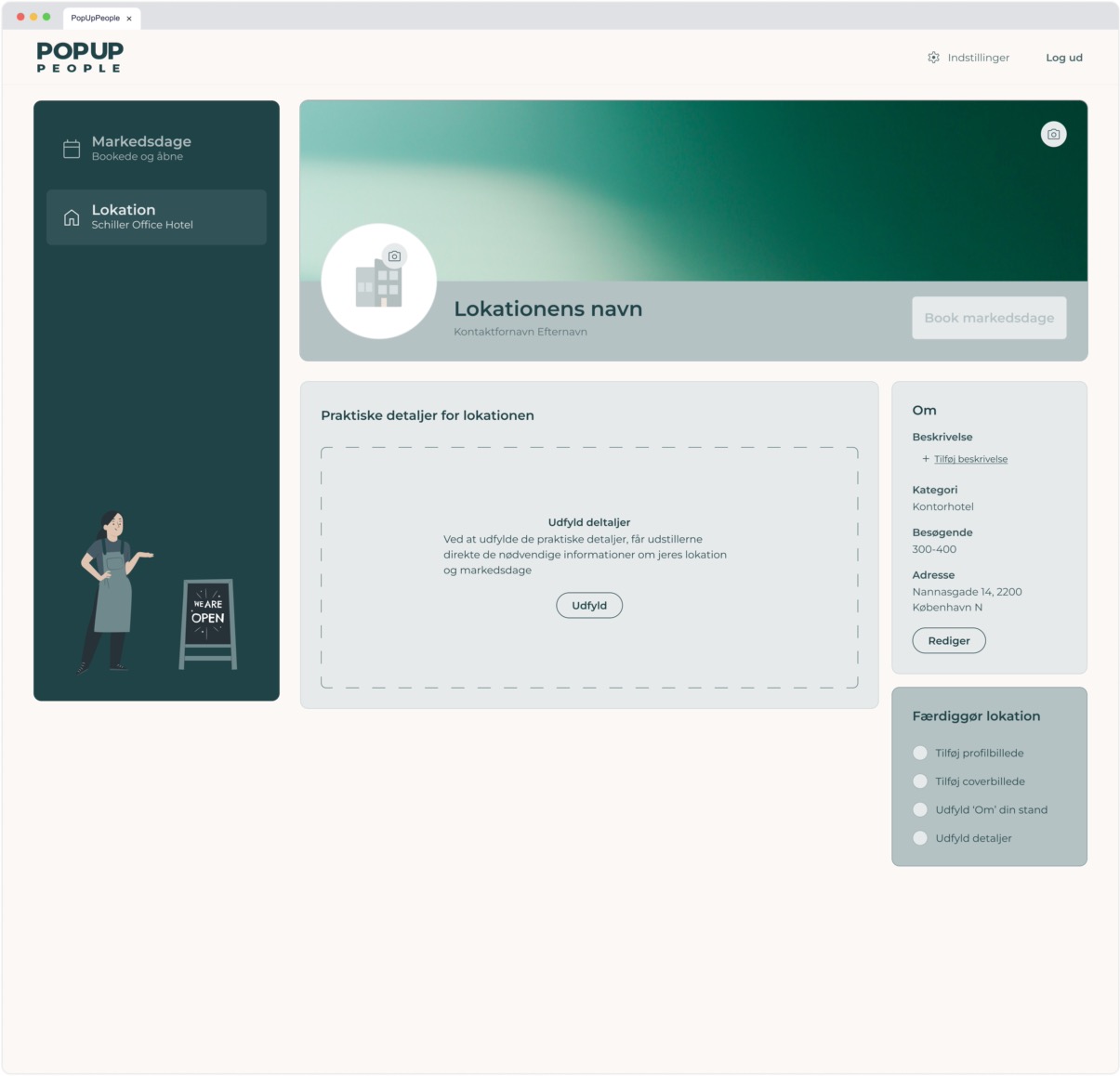Mark 'Tilføj profilbillede' as complete
The image size is (1120, 1076).
[920, 754]
